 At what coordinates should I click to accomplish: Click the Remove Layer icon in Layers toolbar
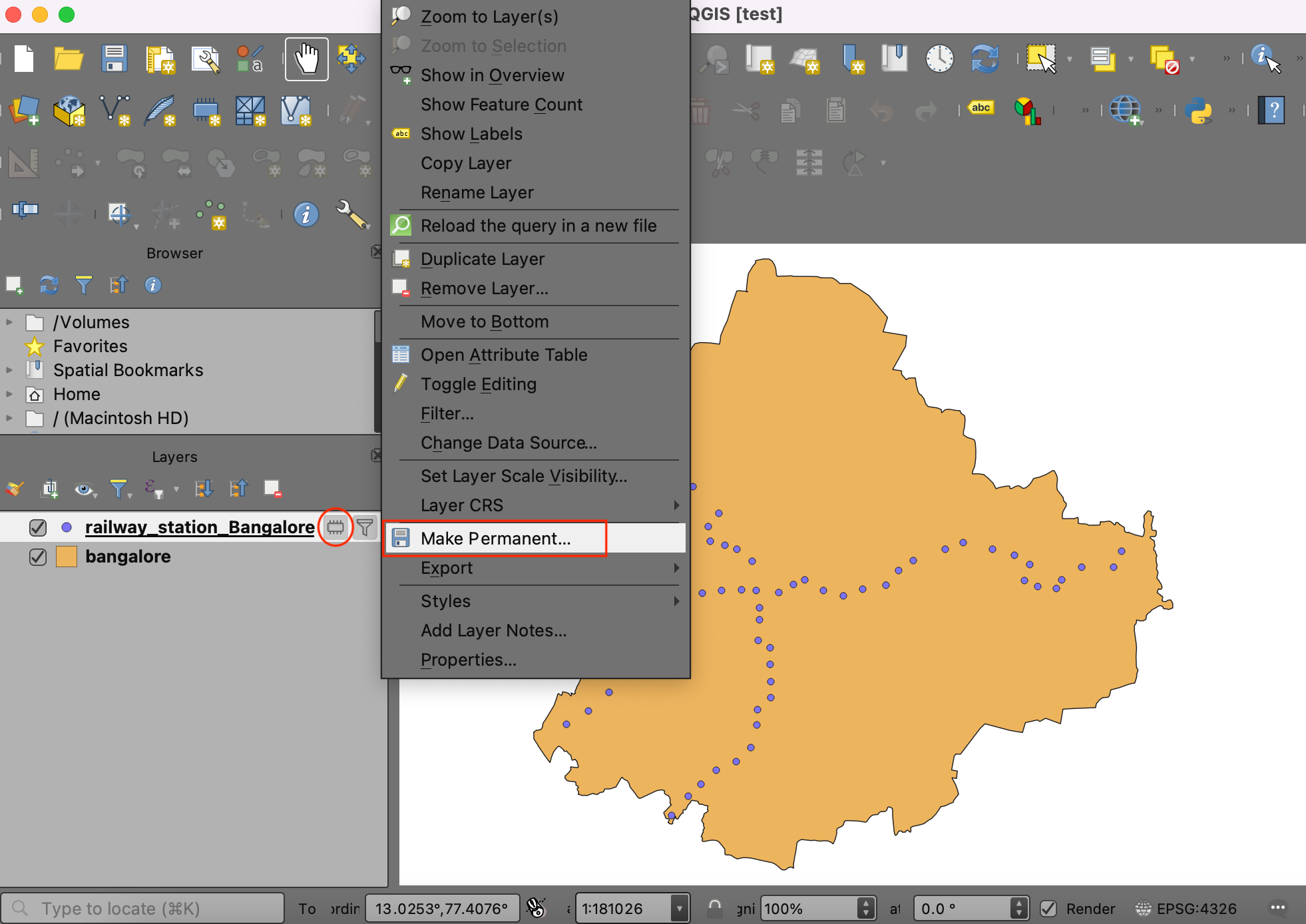point(272,489)
